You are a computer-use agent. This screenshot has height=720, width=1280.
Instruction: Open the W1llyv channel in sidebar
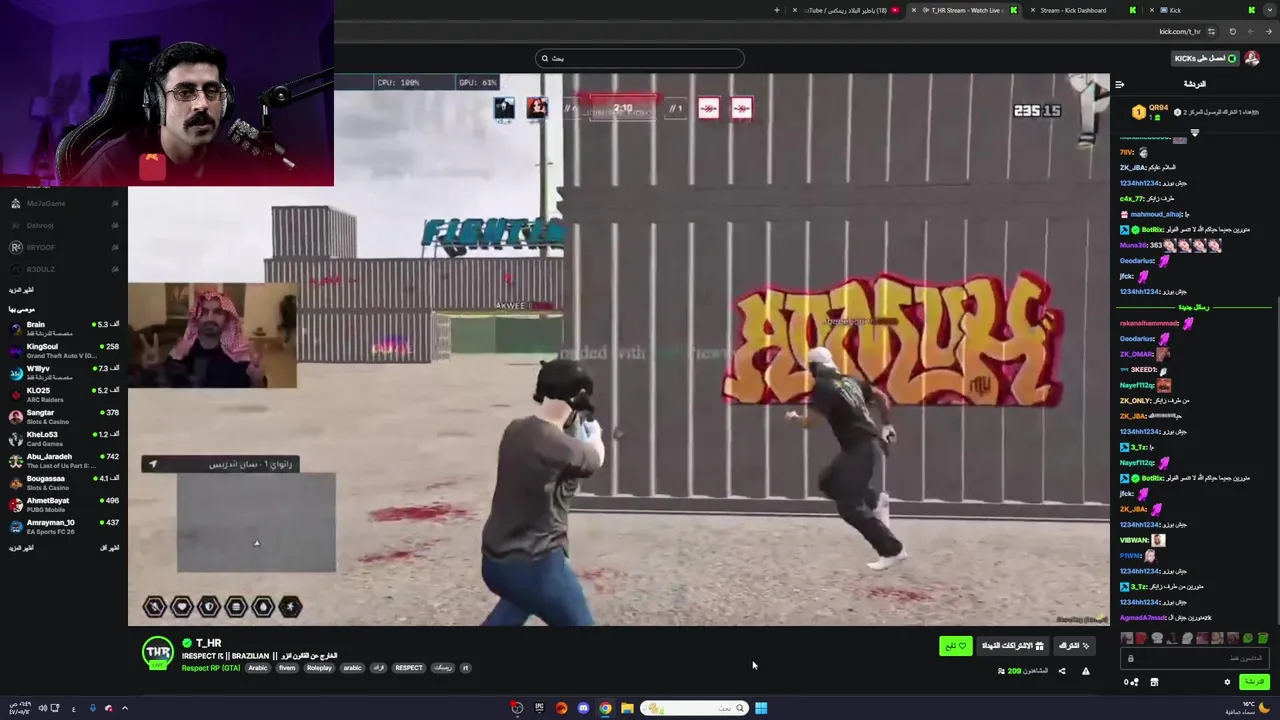62,373
